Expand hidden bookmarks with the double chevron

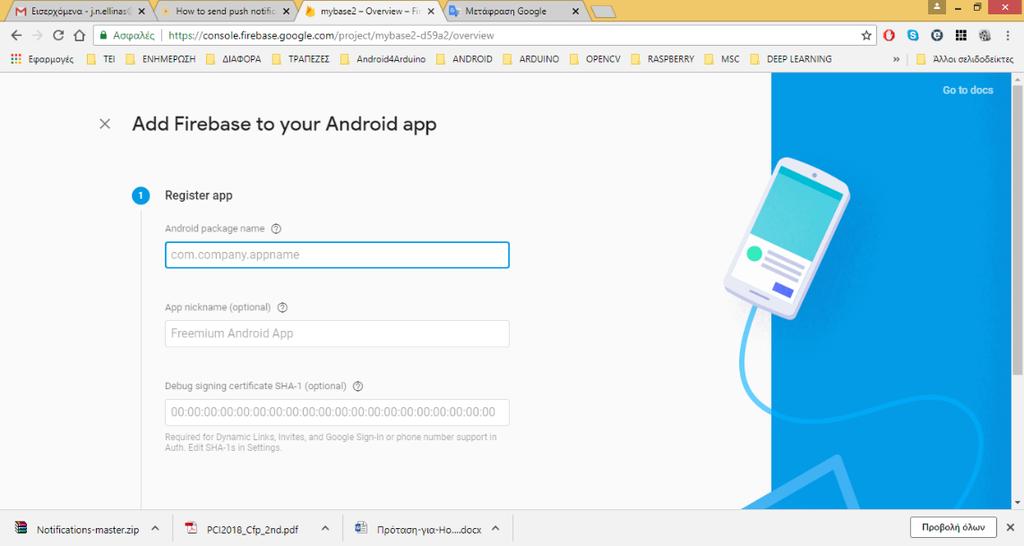pos(896,59)
